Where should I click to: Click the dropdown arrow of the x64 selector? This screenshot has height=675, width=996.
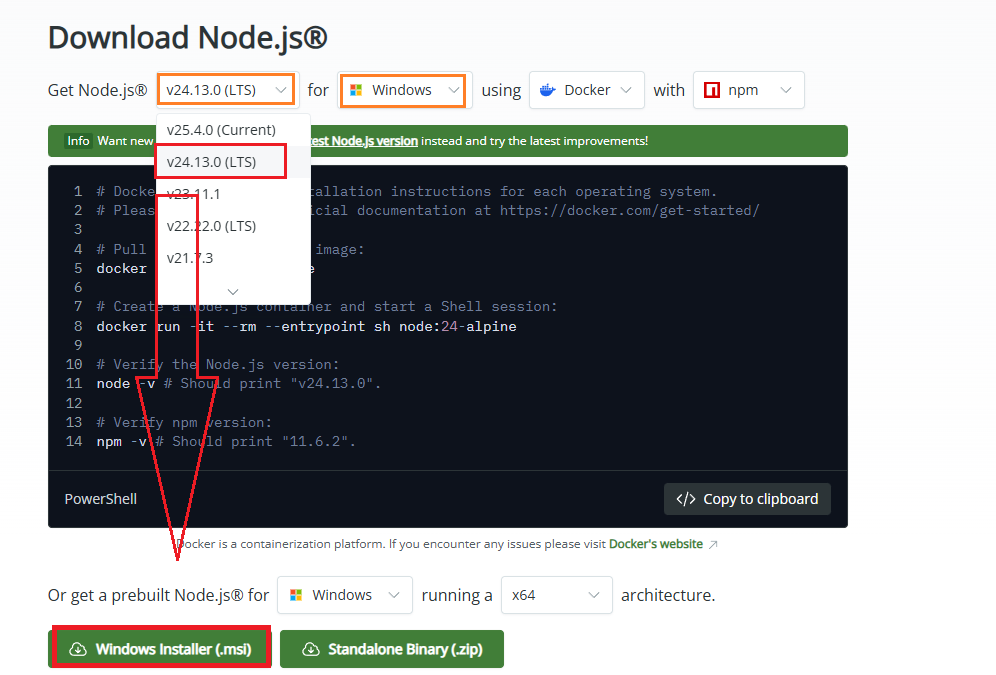[x=594, y=595]
